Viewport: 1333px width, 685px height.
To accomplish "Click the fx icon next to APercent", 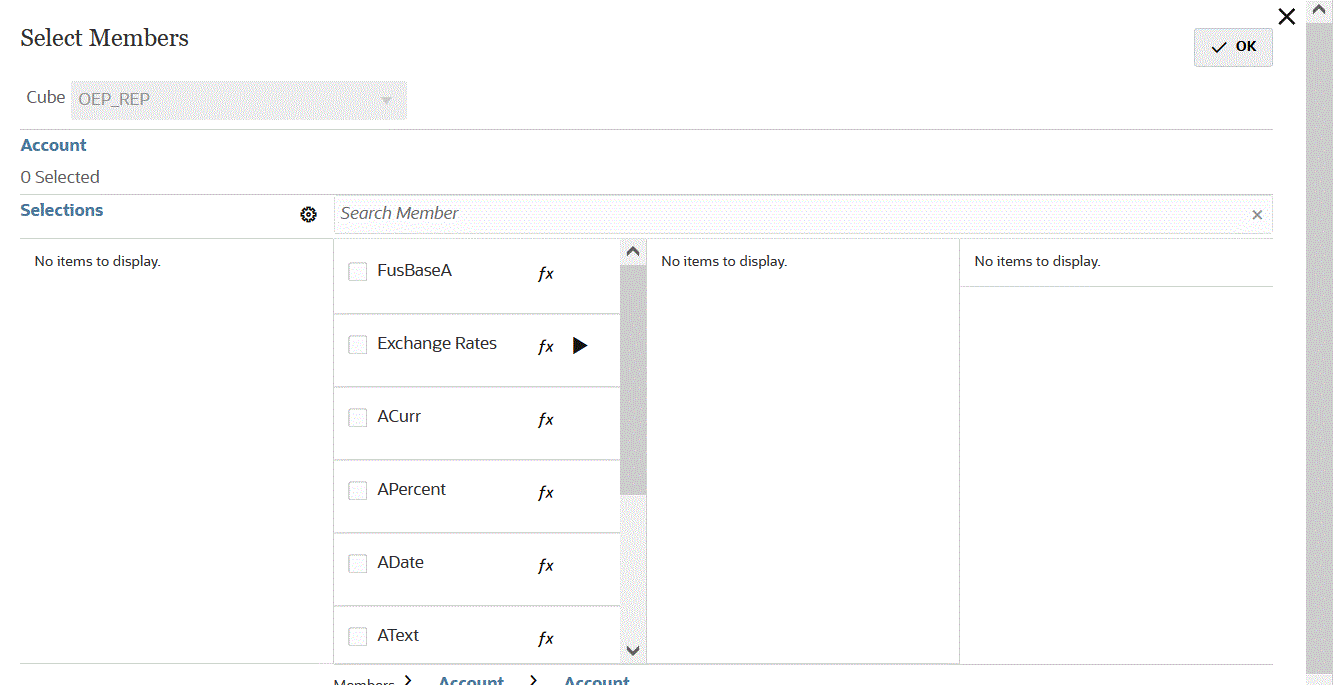I will (545, 493).
